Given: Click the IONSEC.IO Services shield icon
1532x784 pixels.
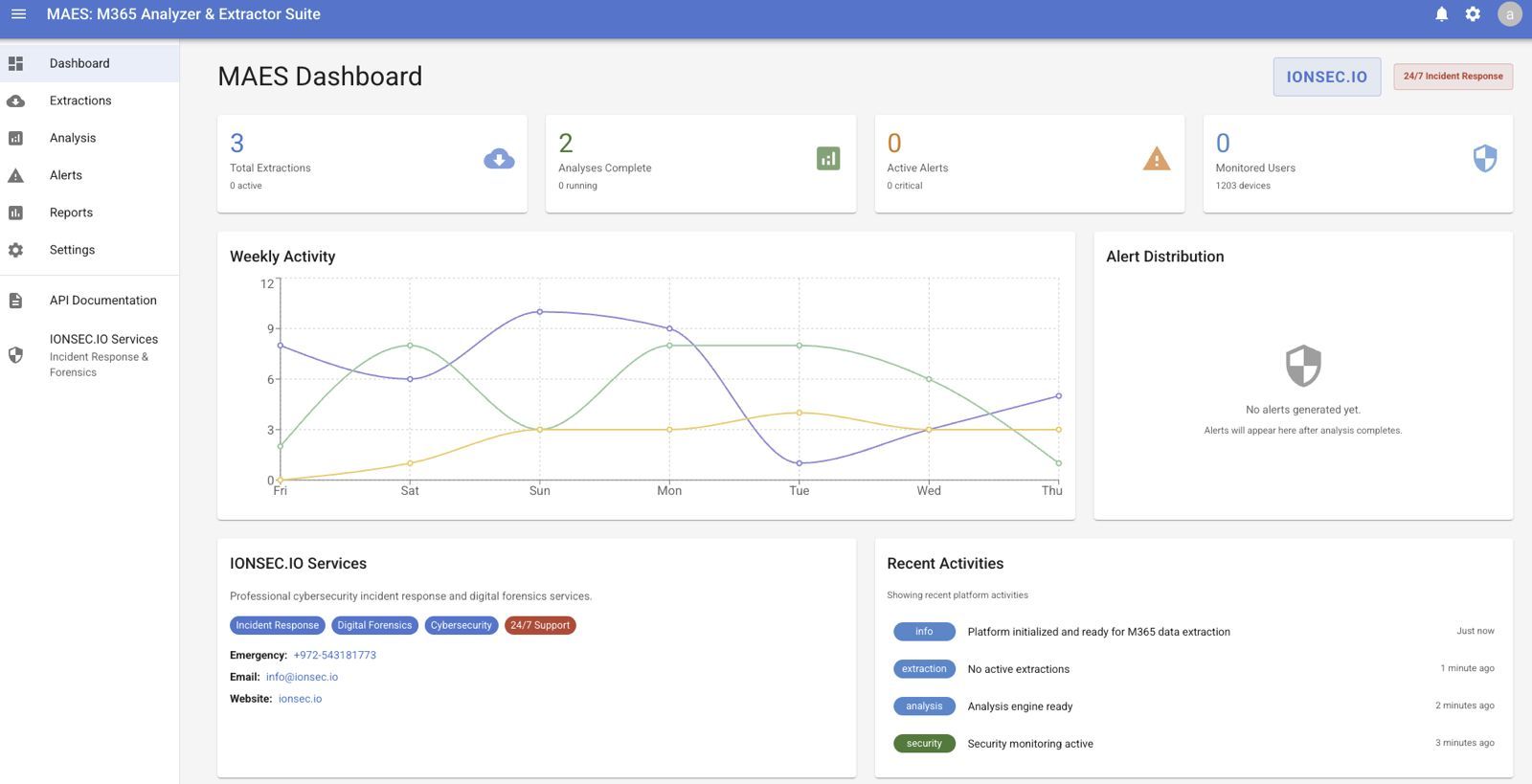Looking at the screenshot, I should pos(15,355).
